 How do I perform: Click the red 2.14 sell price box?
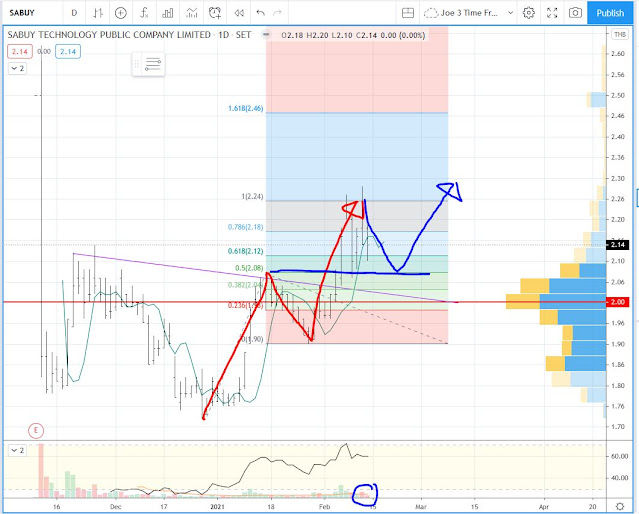tap(20, 52)
